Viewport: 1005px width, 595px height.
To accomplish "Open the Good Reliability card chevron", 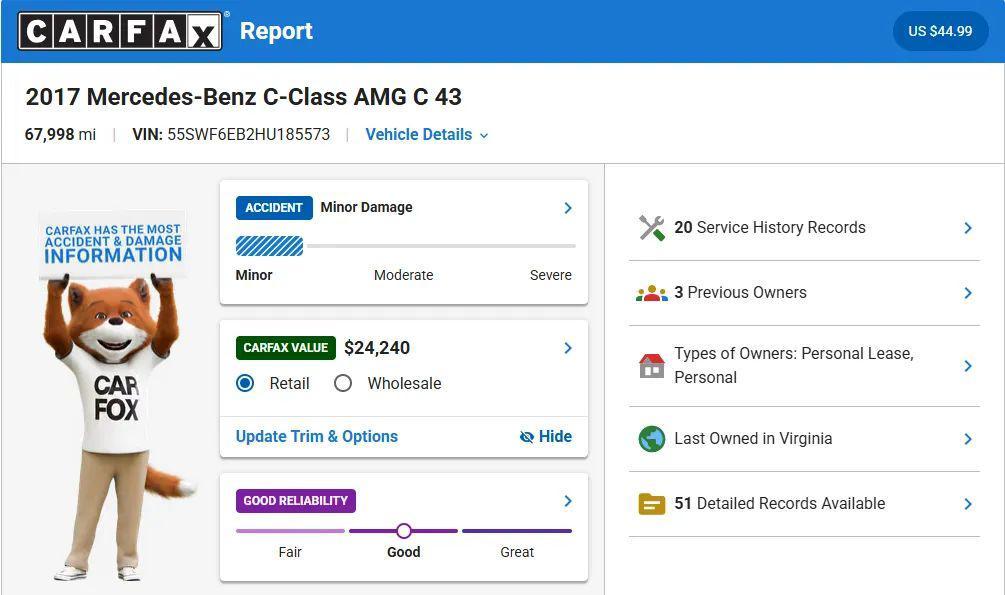I will pos(568,501).
